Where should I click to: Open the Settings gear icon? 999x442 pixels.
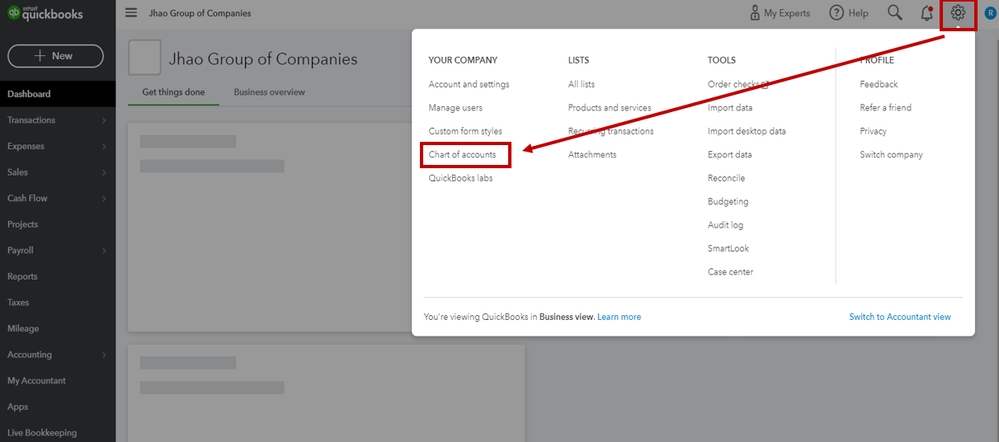(958, 13)
